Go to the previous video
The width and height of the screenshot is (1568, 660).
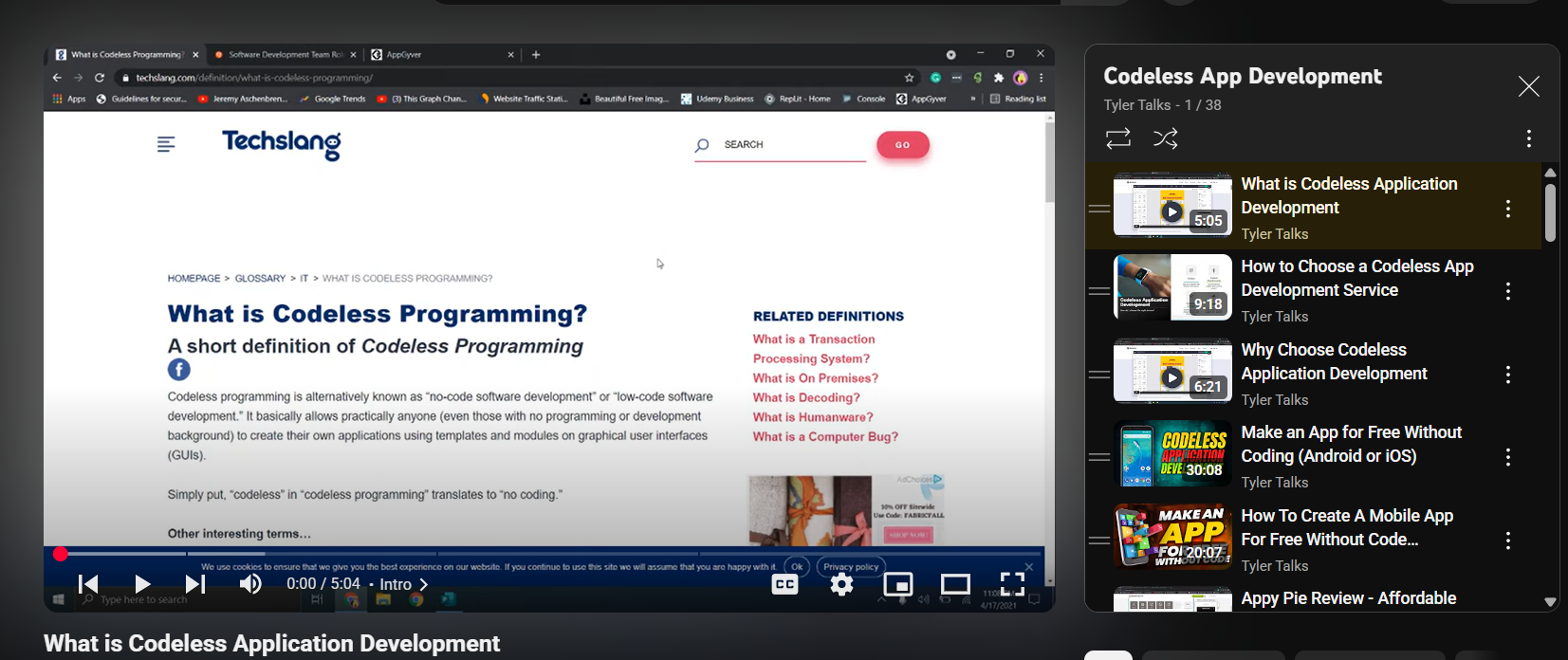point(88,584)
